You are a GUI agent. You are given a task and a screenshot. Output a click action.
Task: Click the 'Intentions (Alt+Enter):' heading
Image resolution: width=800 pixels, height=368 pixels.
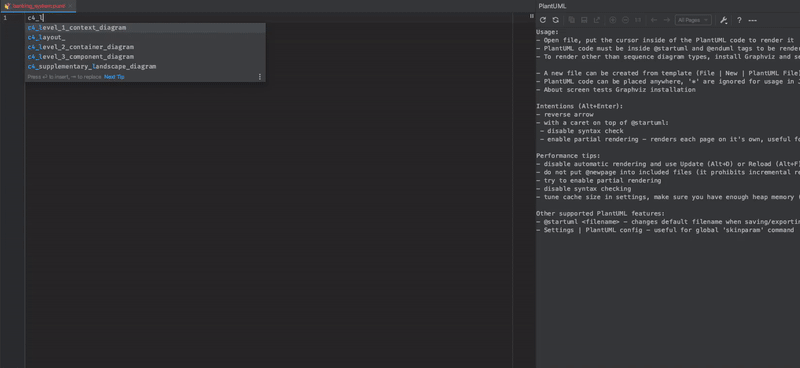tap(579, 106)
